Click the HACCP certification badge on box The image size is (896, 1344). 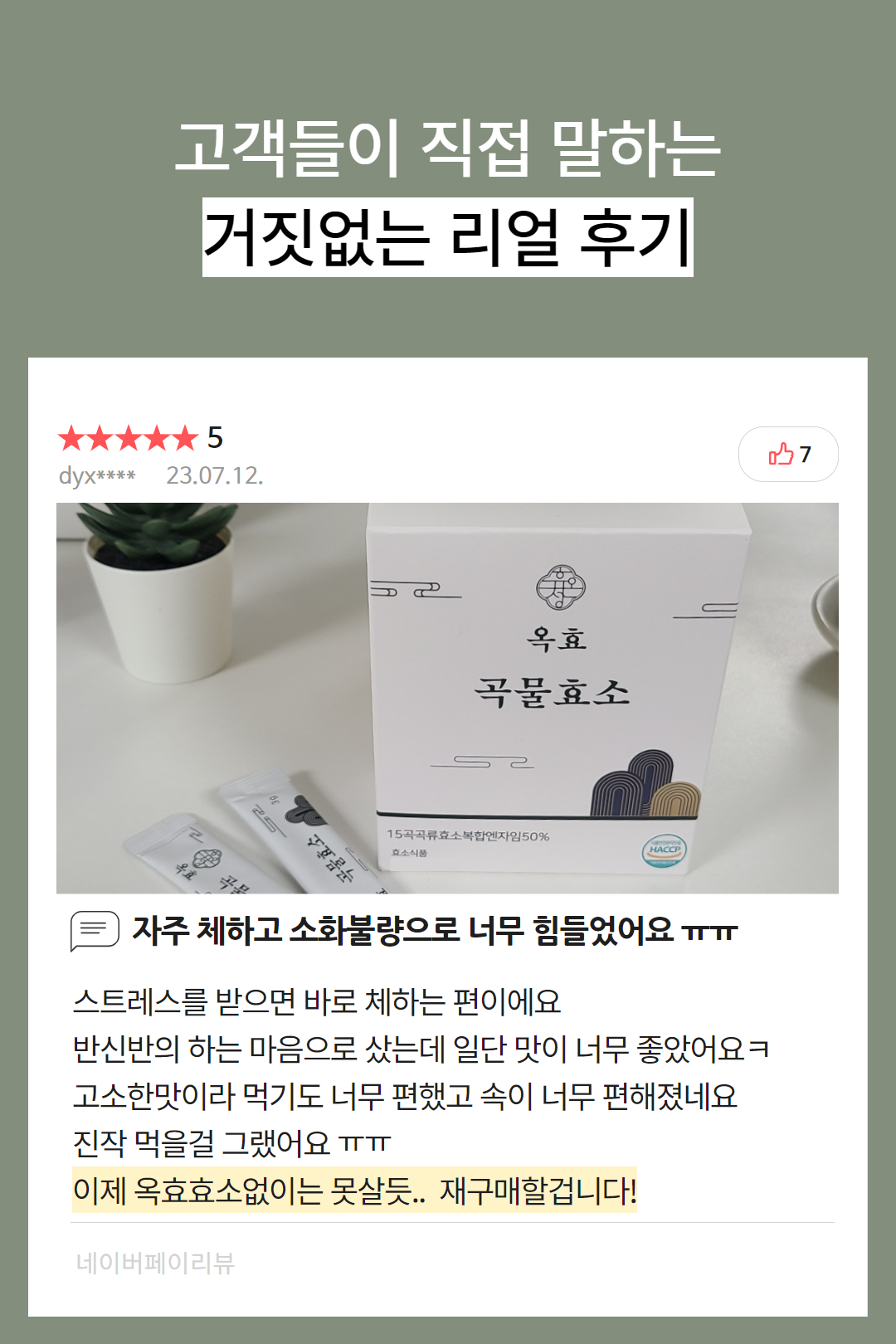tap(664, 850)
